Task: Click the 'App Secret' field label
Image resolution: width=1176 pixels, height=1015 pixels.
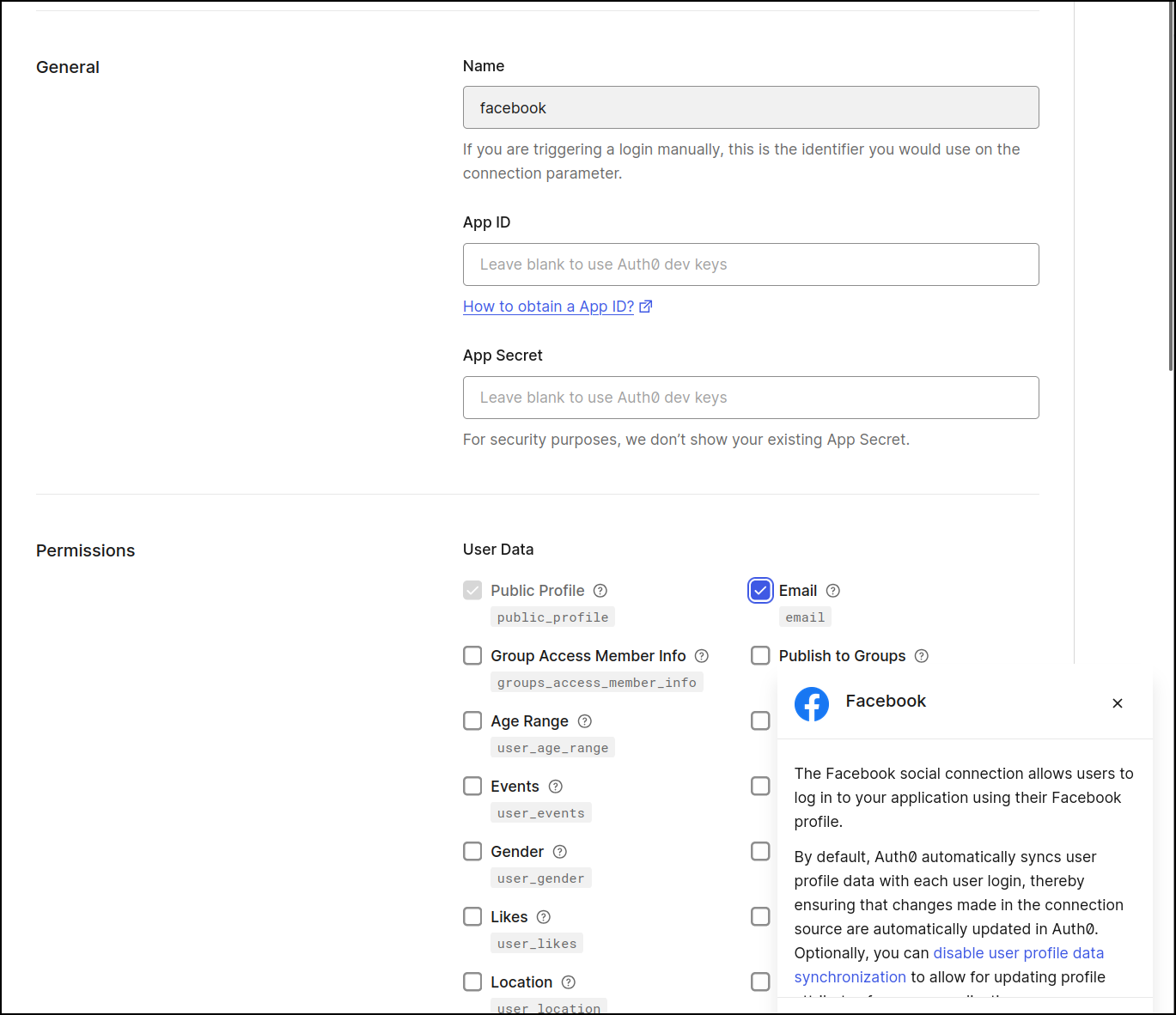Action: point(503,356)
